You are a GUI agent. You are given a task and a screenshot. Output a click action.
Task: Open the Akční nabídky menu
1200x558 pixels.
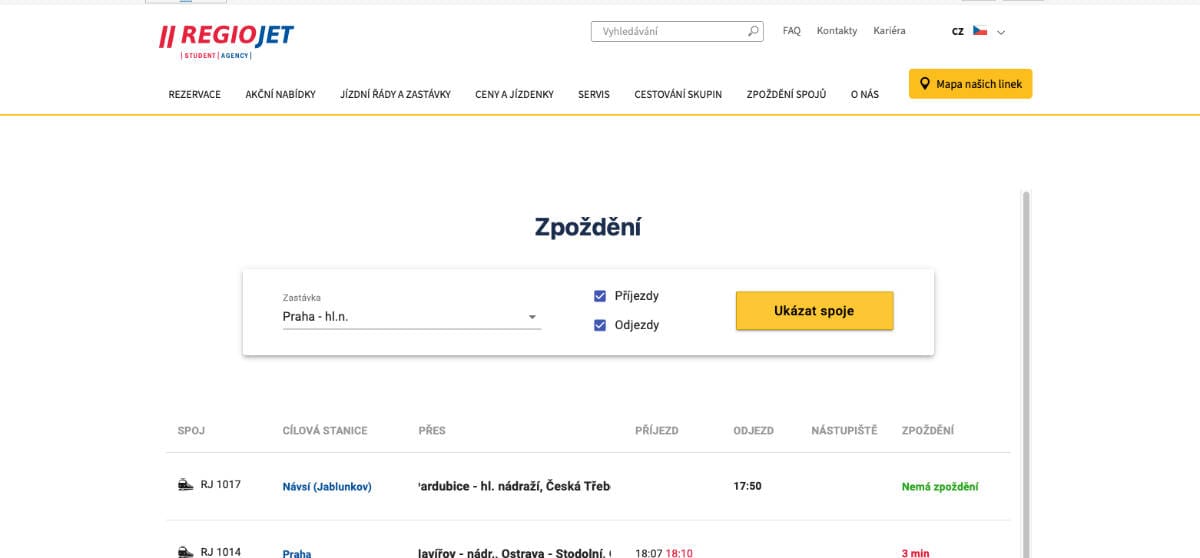click(x=280, y=94)
